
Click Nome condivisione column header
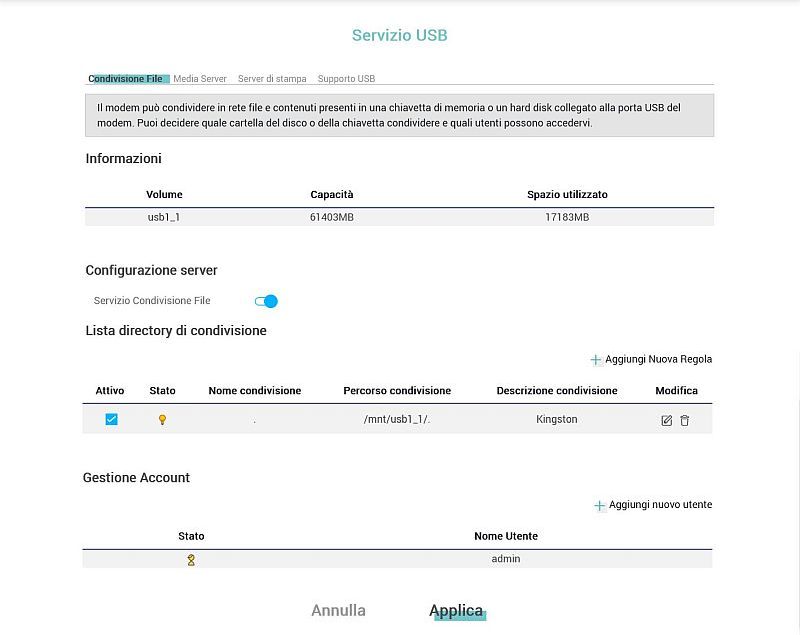(x=255, y=391)
